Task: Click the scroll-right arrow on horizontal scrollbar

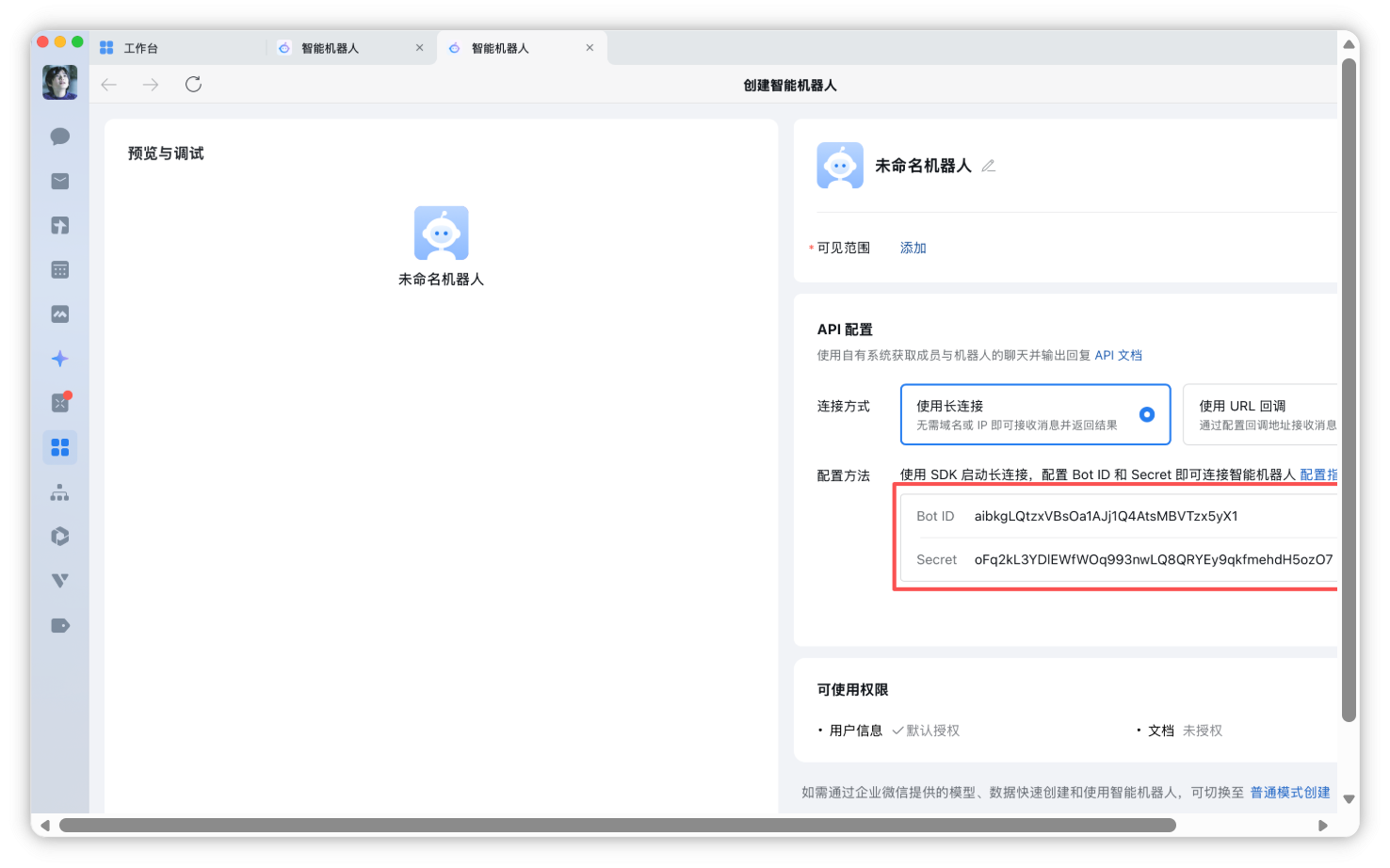Action: click(x=1323, y=826)
